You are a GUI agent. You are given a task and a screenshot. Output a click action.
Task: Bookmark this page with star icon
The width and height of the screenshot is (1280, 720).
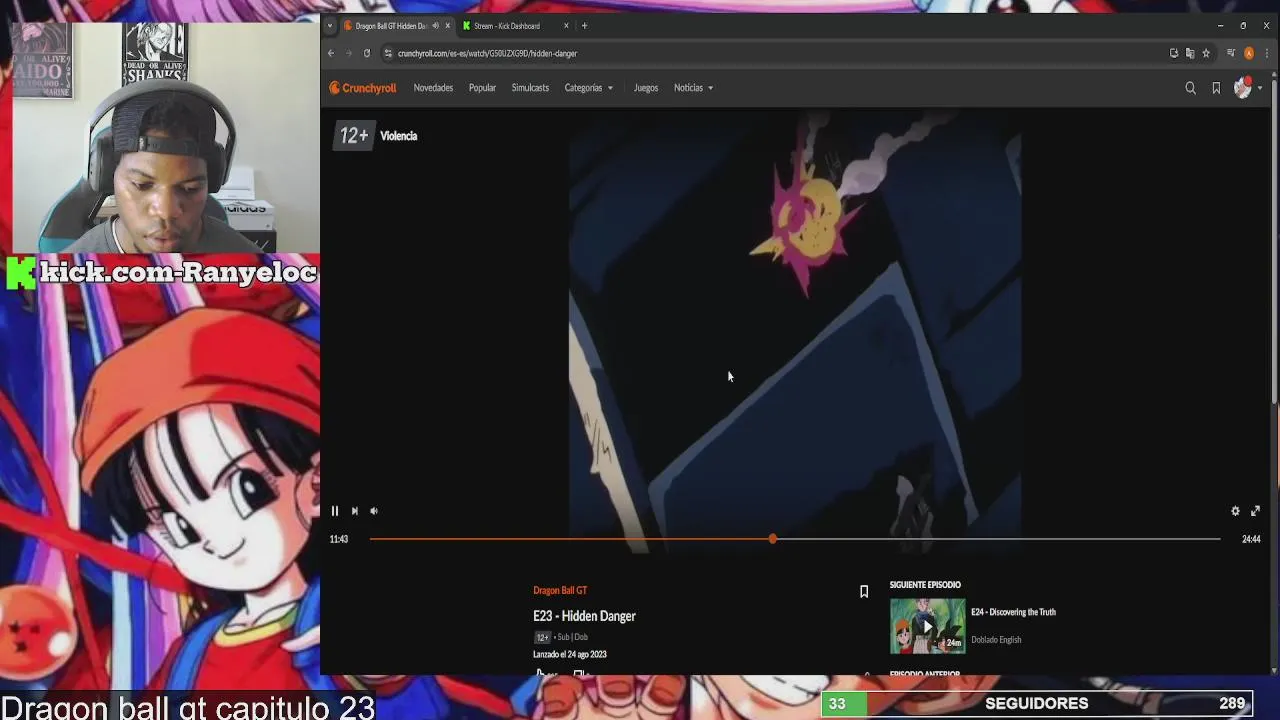[1206, 53]
